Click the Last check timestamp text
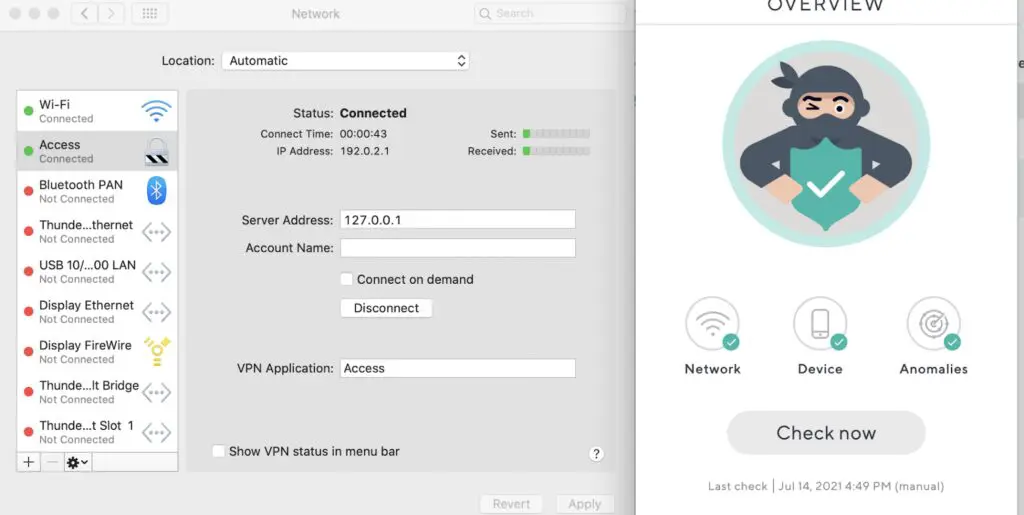The width and height of the screenshot is (1024, 515). pyautogui.click(x=826, y=486)
